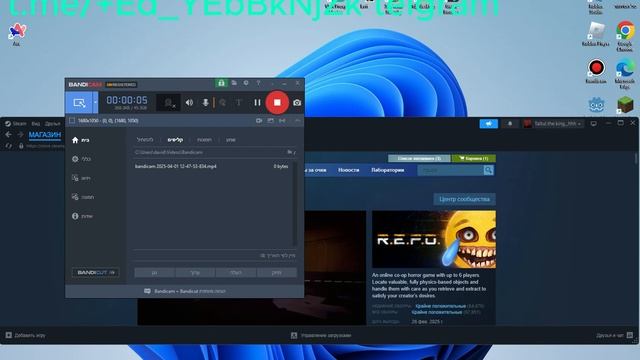The height and width of the screenshot is (360, 640).
Task: Click the output folder path field in Bandicam
Action: point(209,152)
